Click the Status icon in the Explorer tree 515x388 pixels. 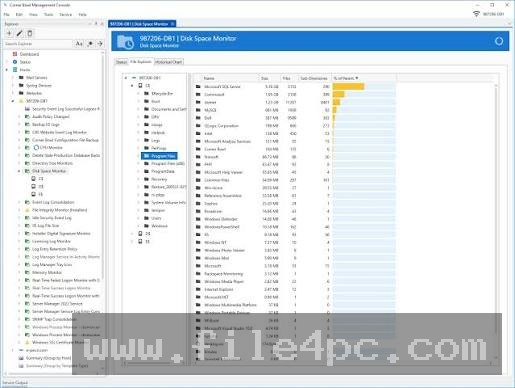click(15, 62)
